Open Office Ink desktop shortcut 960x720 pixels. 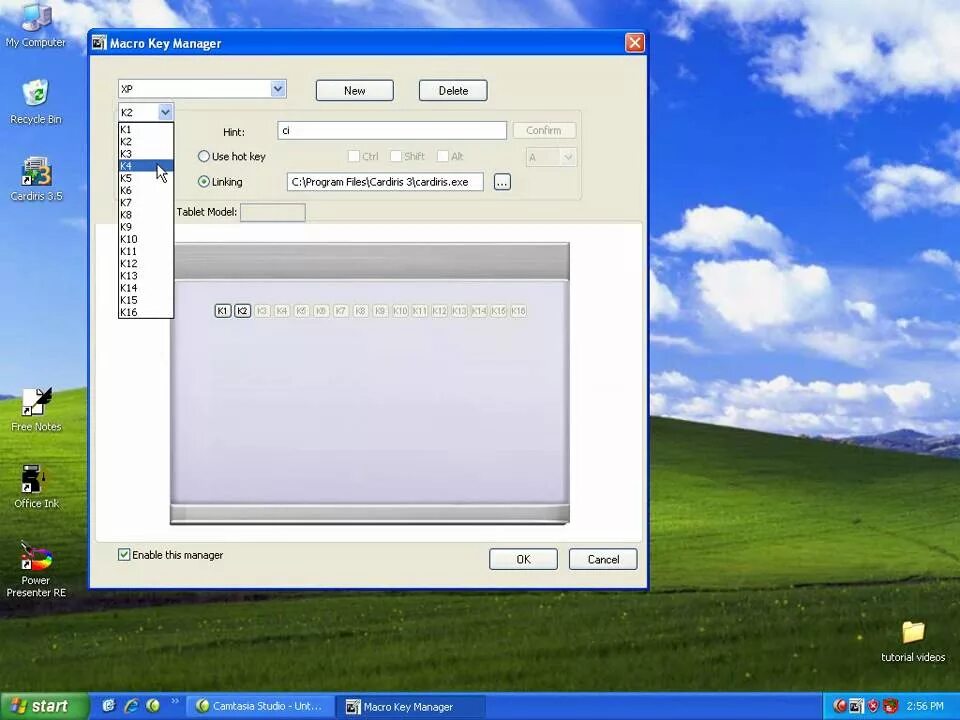[36, 487]
